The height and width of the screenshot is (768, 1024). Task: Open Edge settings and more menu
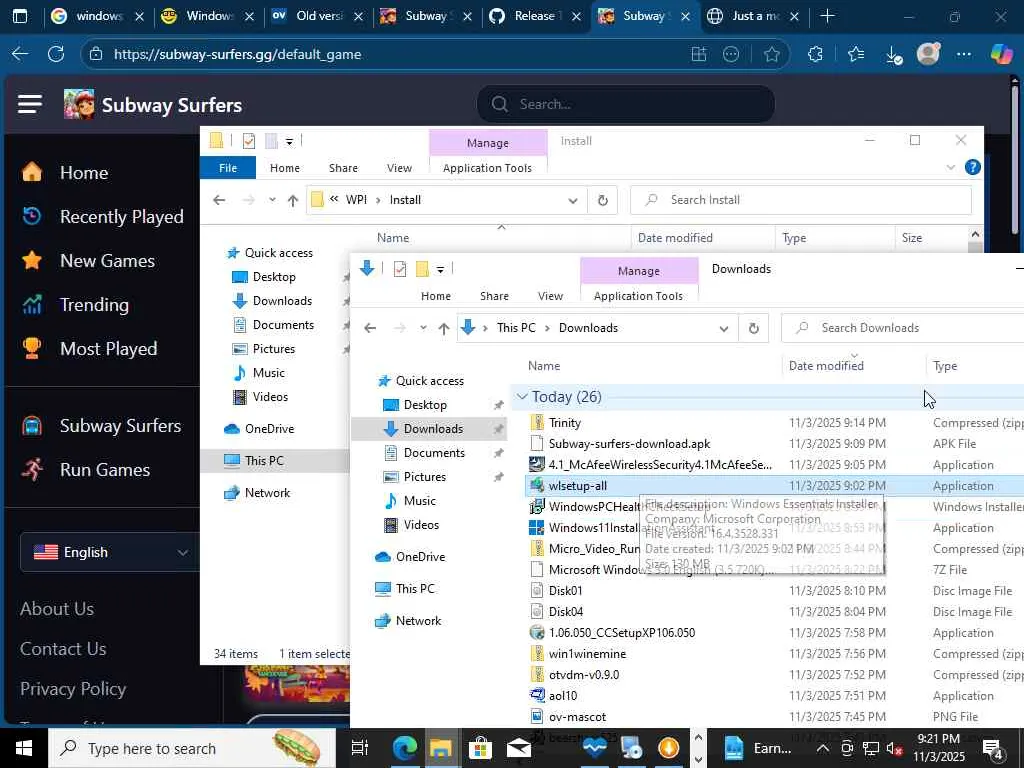pyautogui.click(x=963, y=54)
